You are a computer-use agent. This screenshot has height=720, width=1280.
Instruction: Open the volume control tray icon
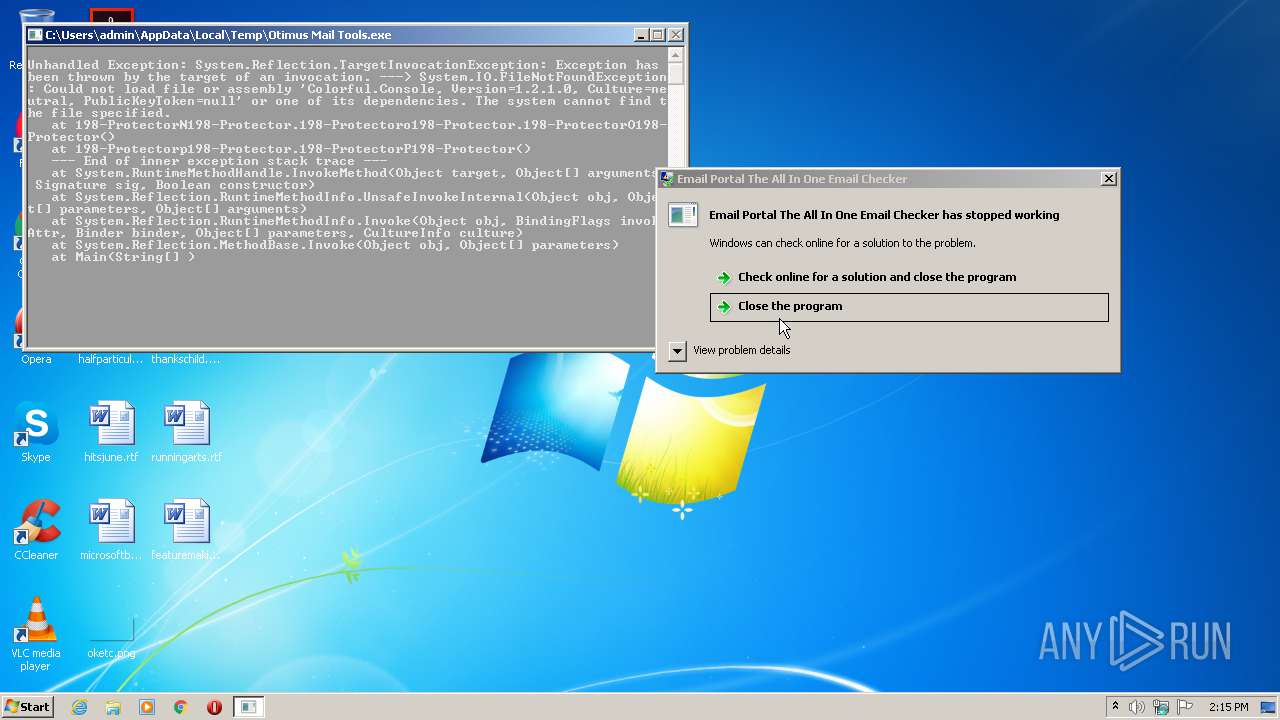pos(1137,707)
